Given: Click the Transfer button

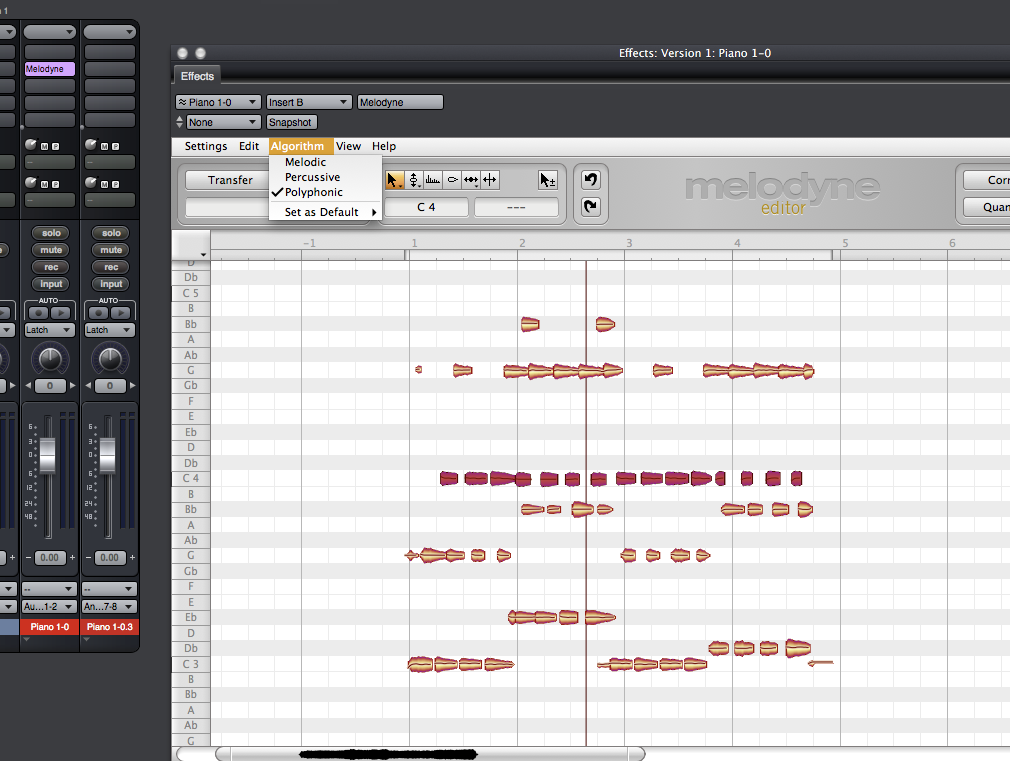Looking at the screenshot, I should click(230, 180).
